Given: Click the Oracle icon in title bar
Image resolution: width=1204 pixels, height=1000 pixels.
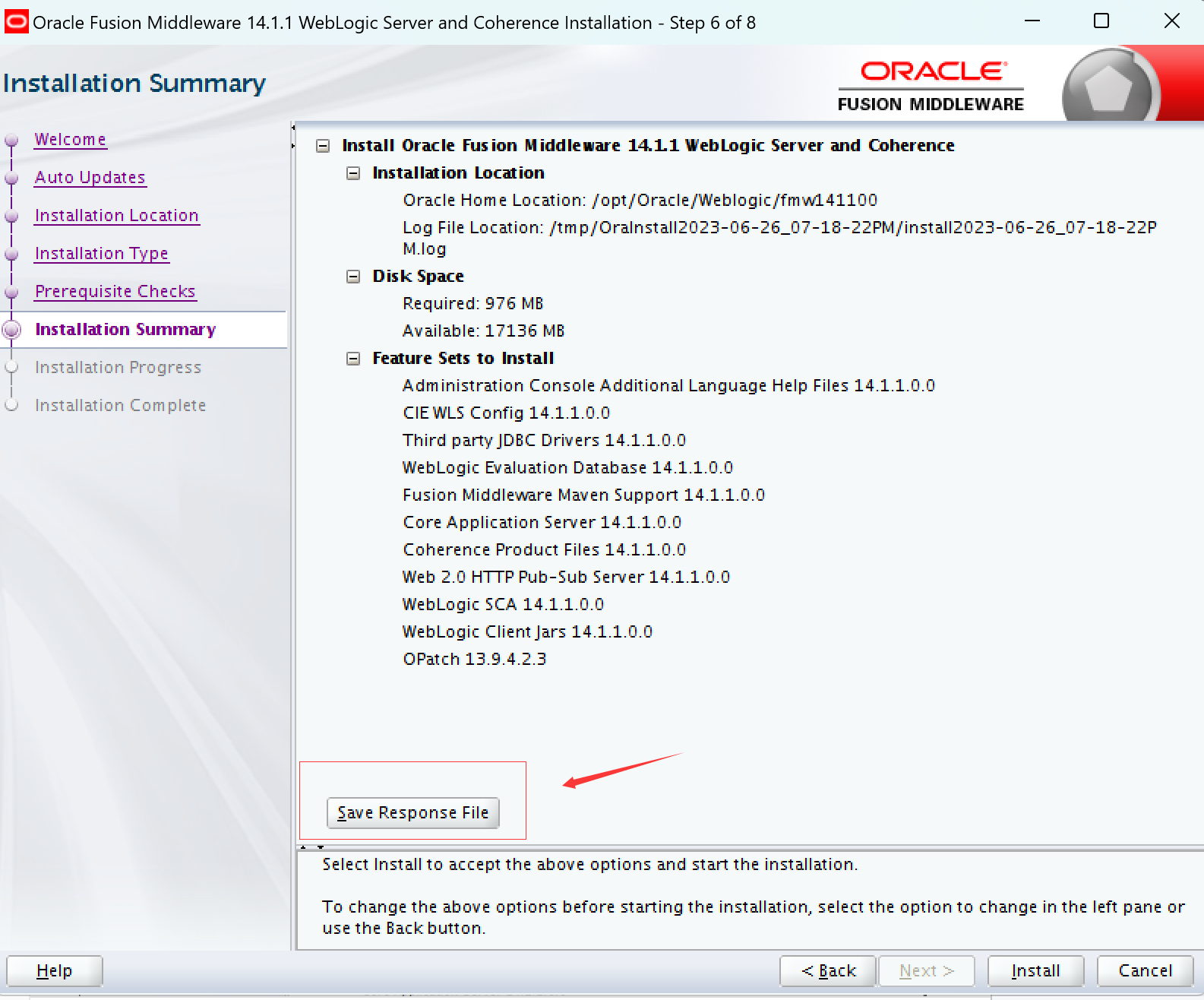Looking at the screenshot, I should pos(16,22).
